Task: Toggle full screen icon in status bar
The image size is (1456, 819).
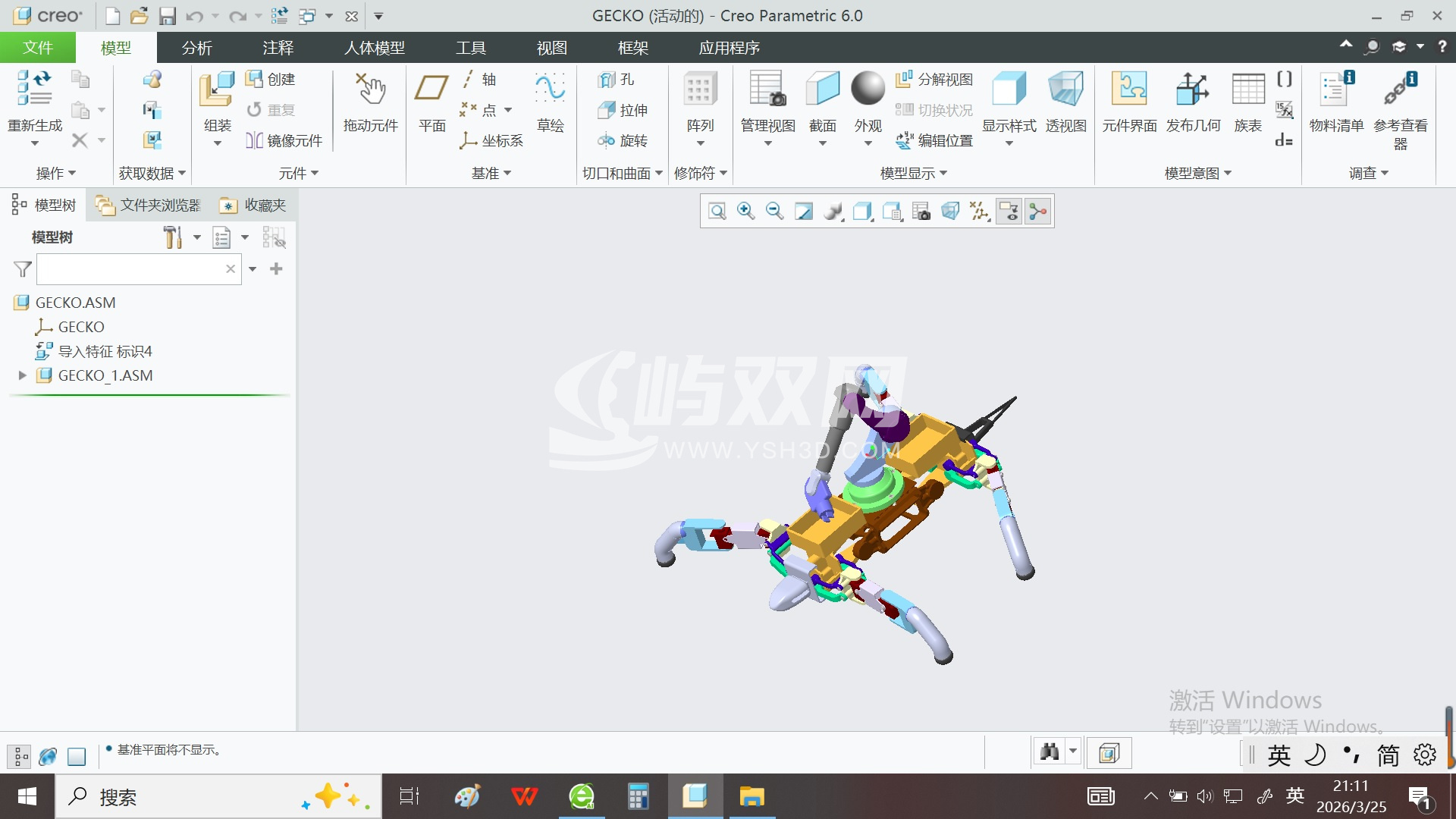Action: (77, 756)
